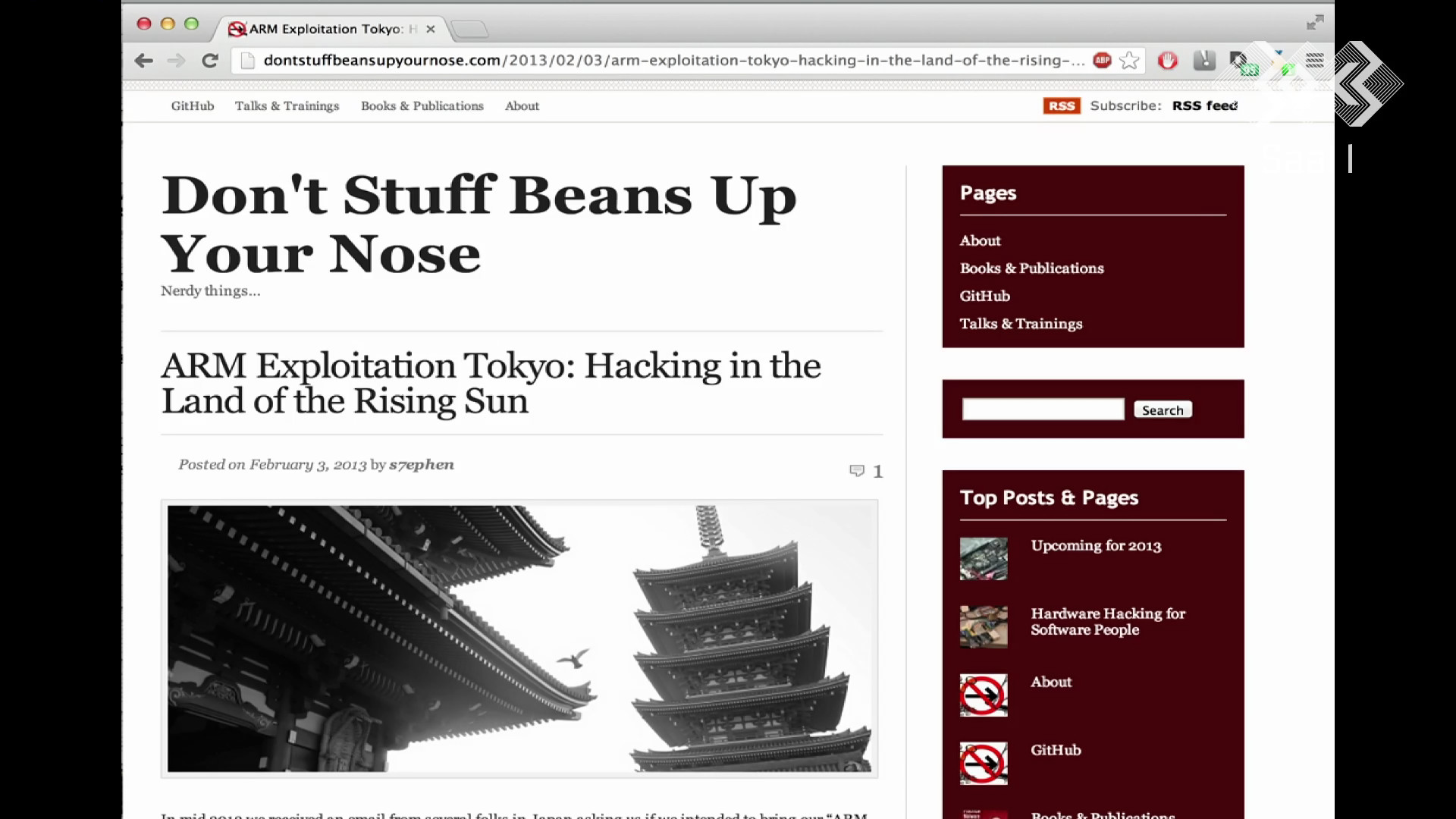Open GitHub in the top navigation
Screen dimensions: 1456x819
(x=193, y=106)
